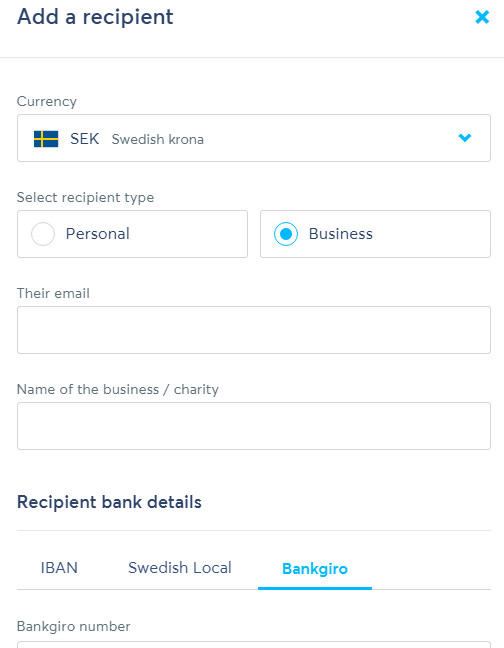The height and width of the screenshot is (648, 504).
Task: Choose the Personal recipient type box
Action: (132, 234)
